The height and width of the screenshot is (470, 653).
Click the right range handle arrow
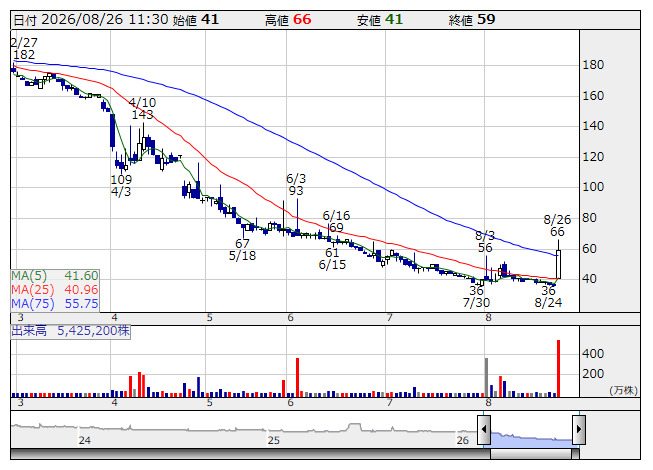tap(579, 429)
